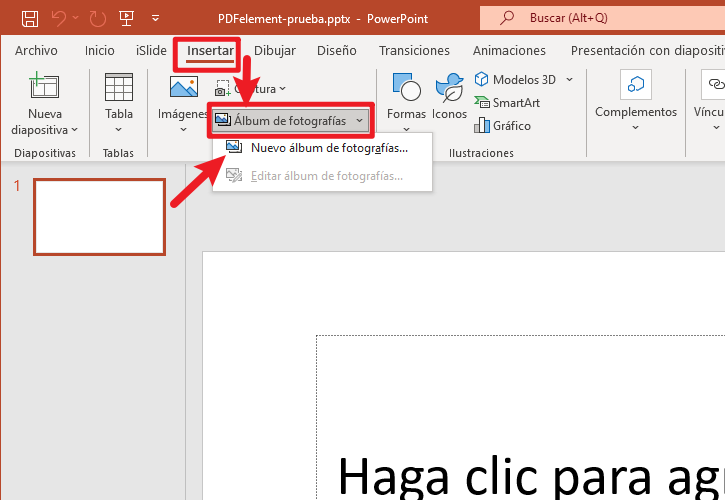
Task: Click the Nueva diapositiva icon
Action: click(x=44, y=86)
